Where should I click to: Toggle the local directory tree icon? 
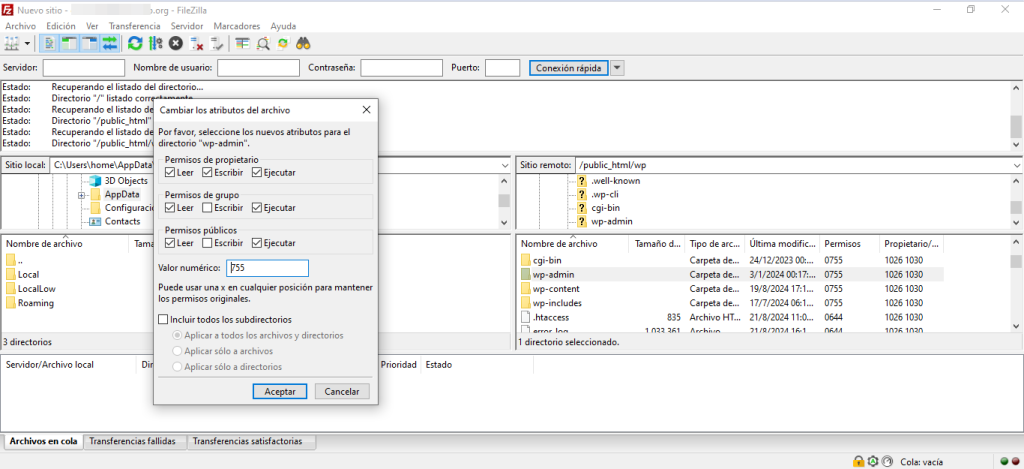69,44
